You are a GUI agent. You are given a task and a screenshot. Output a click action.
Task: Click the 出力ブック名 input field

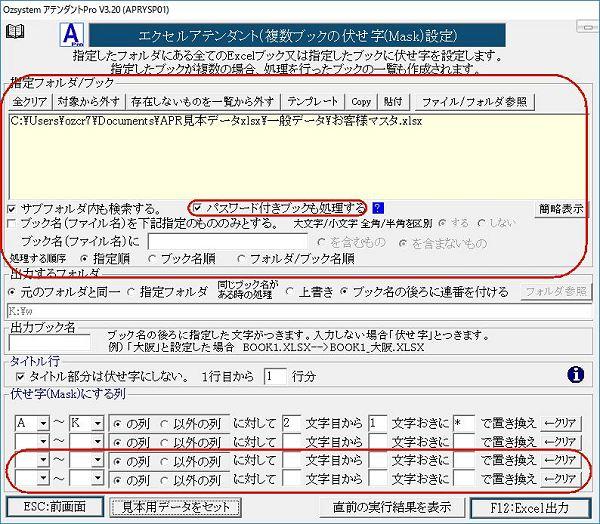tap(50, 343)
